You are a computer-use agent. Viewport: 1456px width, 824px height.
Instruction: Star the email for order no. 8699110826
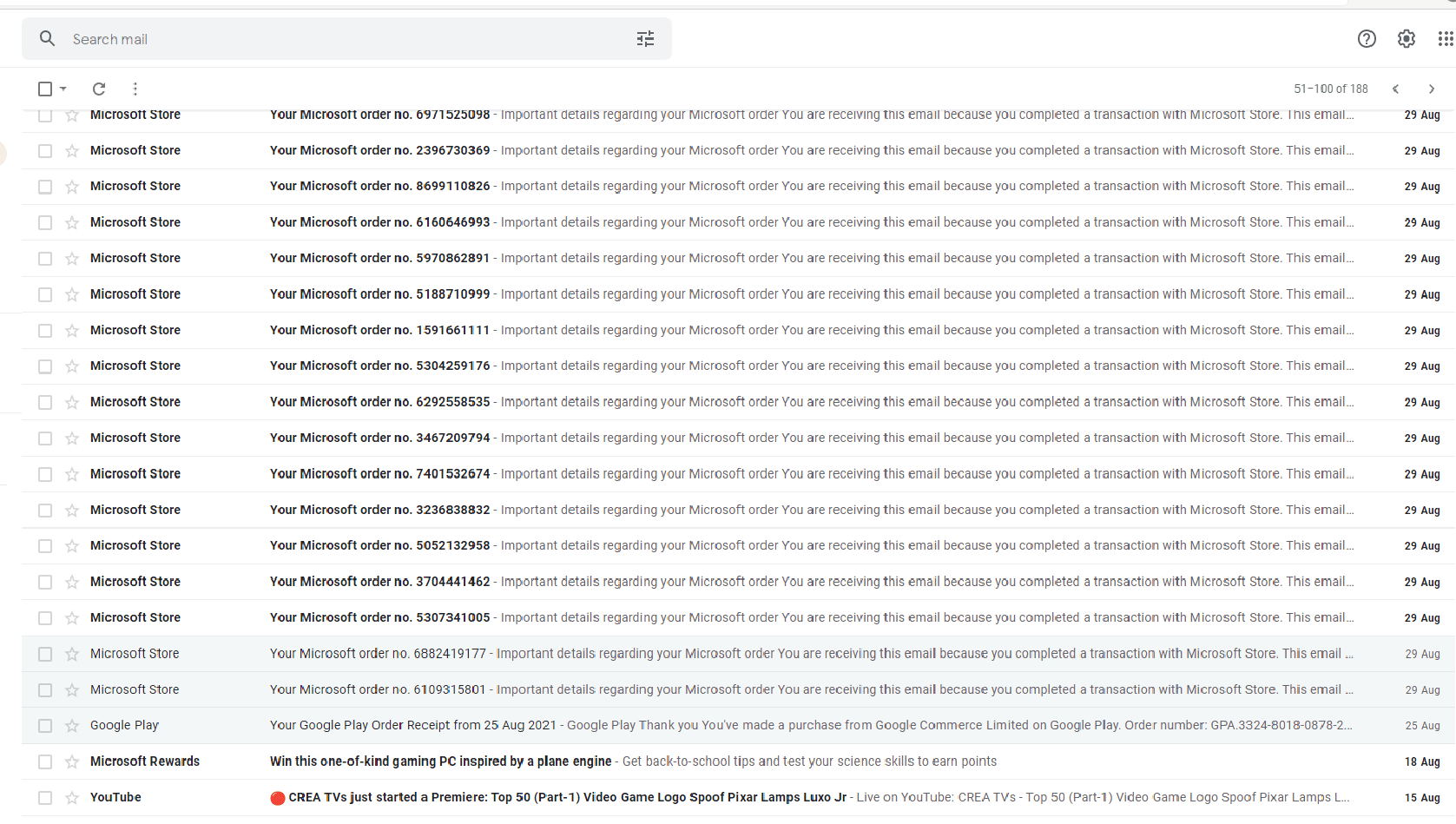coord(72,187)
